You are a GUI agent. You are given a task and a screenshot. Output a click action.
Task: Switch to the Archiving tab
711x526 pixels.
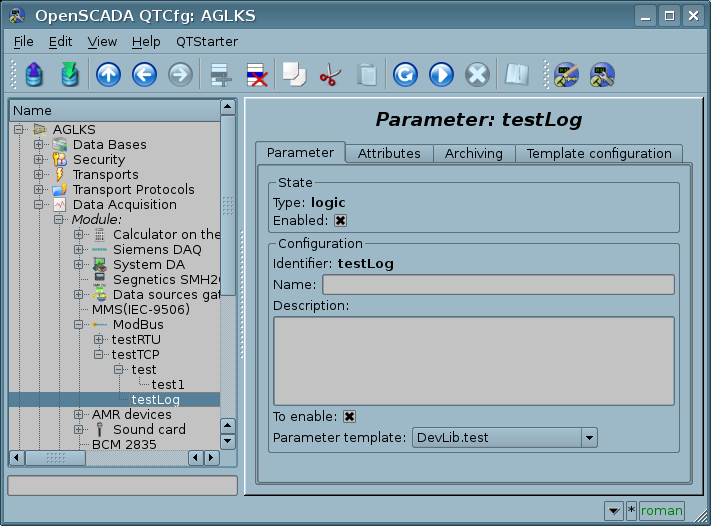[x=474, y=153]
